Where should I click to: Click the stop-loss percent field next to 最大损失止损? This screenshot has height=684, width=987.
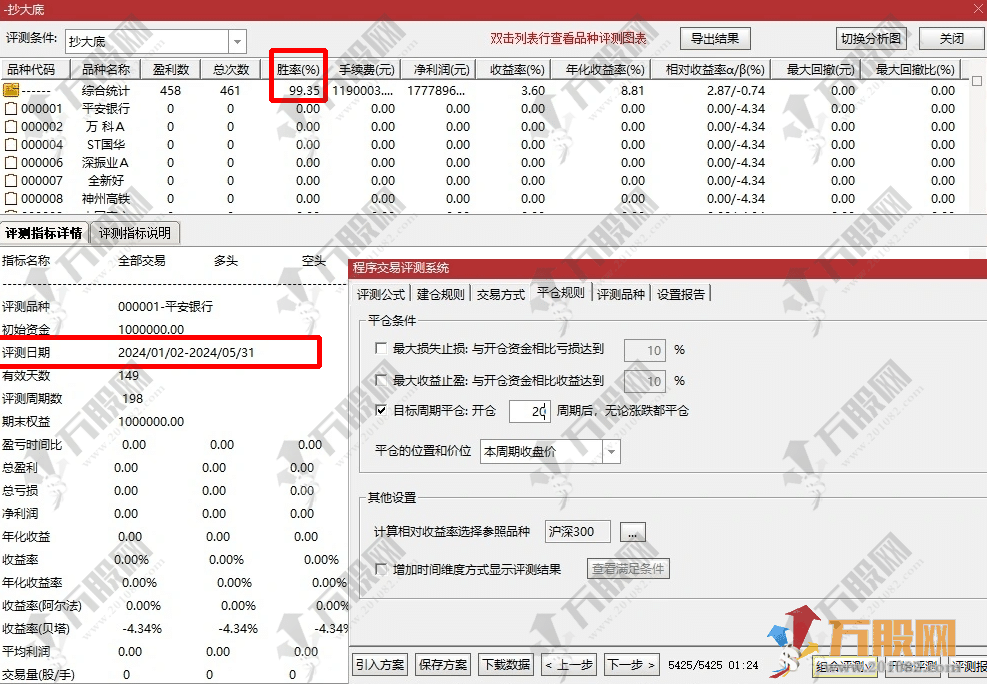click(x=645, y=350)
